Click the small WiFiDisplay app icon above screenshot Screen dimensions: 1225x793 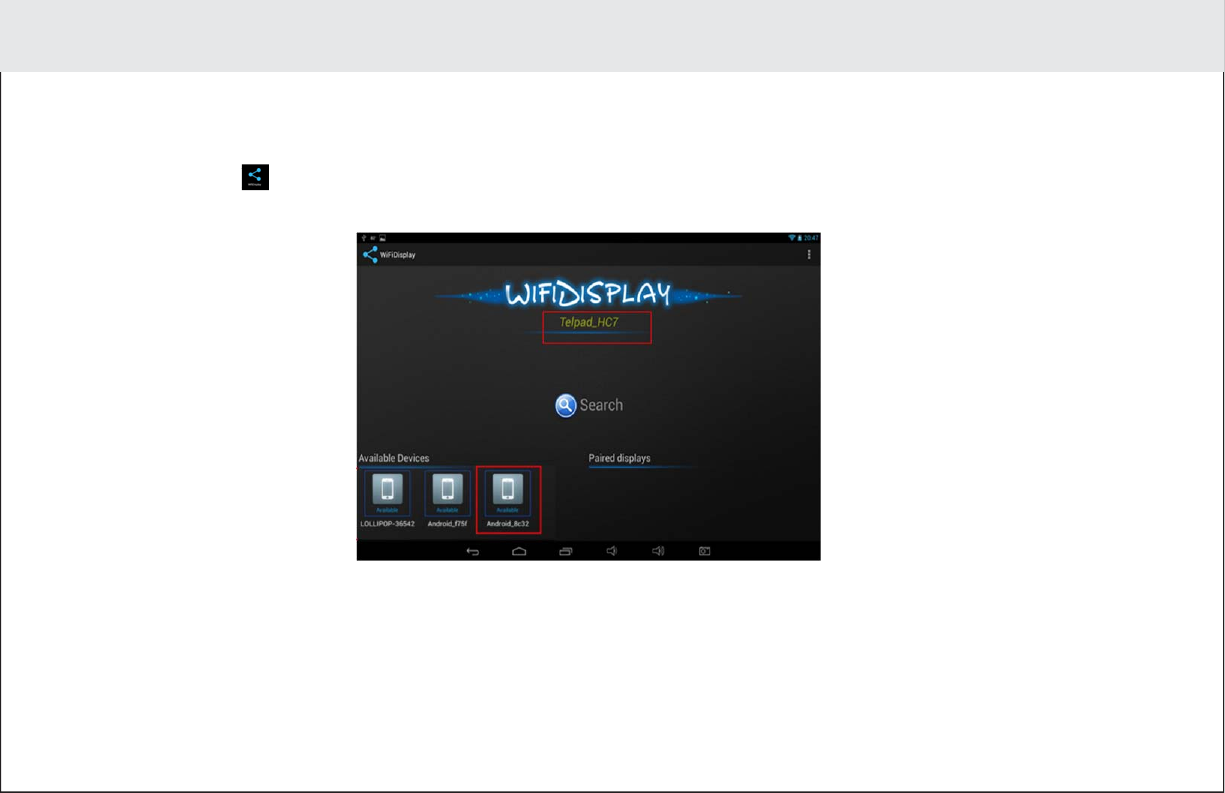point(255,178)
